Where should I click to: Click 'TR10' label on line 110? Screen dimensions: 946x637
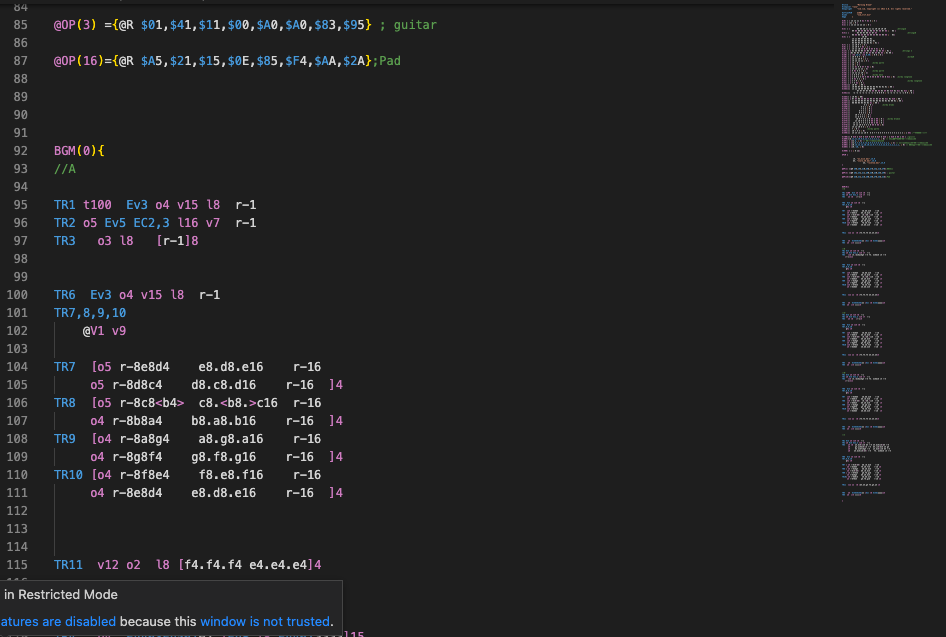69,475
